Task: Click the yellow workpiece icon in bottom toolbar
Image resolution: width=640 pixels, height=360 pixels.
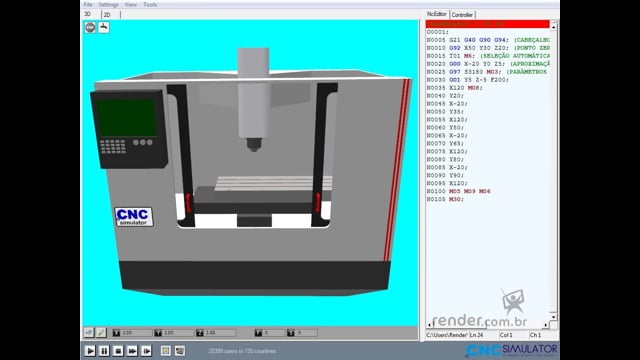Action: (166, 351)
